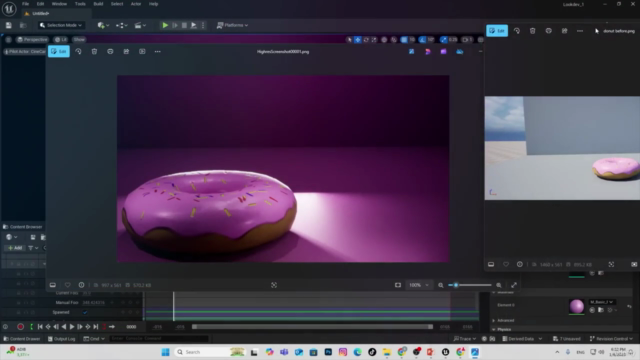Click the Eject play icon

coord(193,25)
